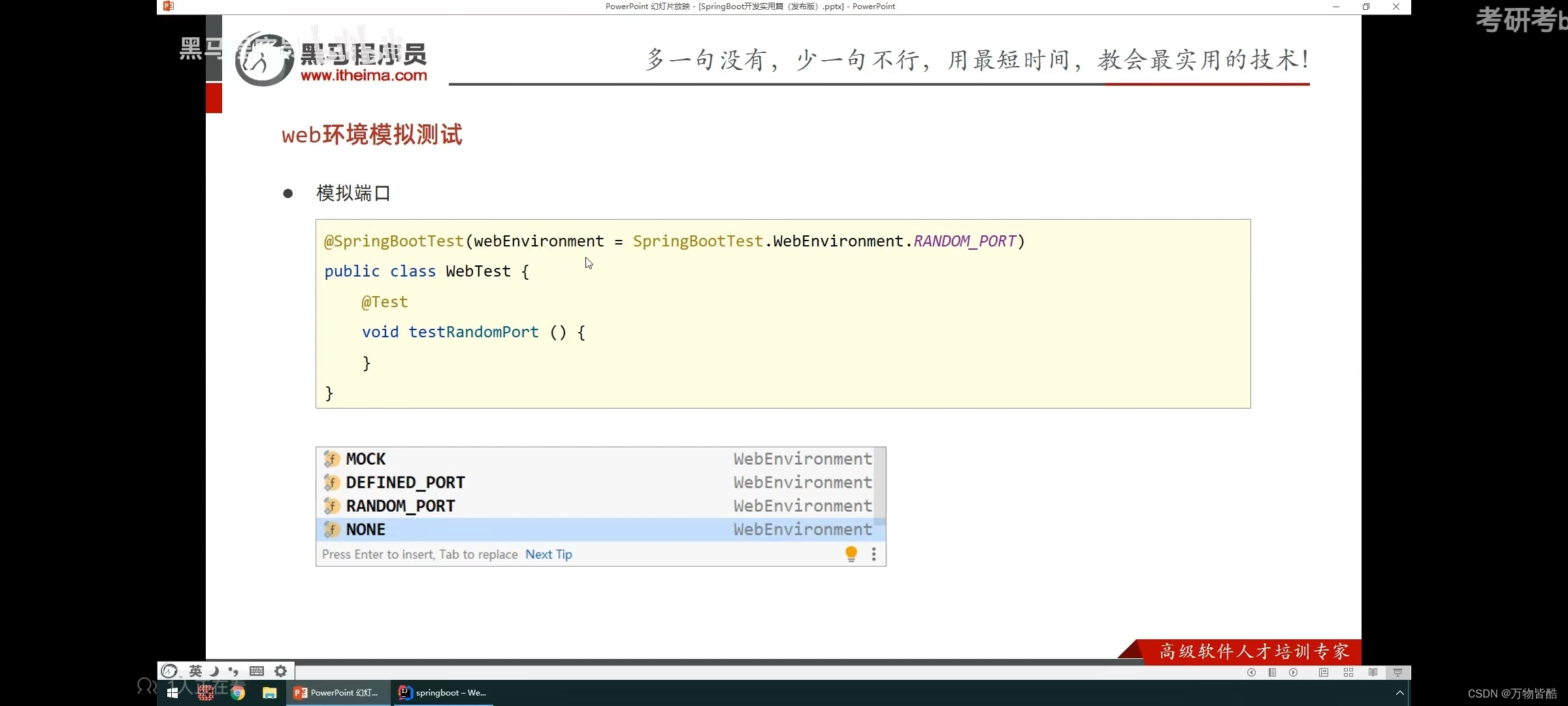Click the 模拟端口 bullet text

tap(353, 193)
